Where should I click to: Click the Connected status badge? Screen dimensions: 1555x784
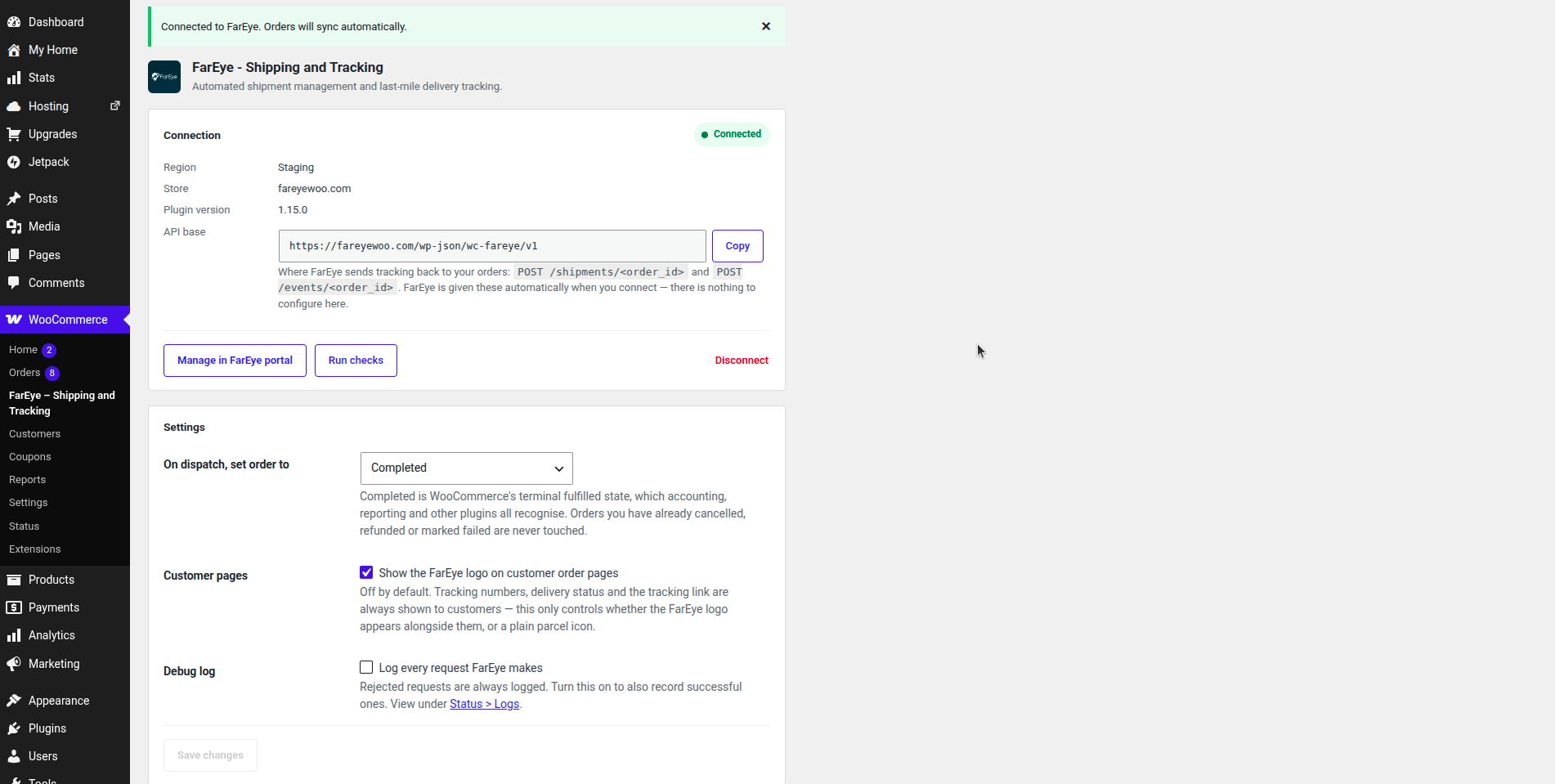[732, 134]
